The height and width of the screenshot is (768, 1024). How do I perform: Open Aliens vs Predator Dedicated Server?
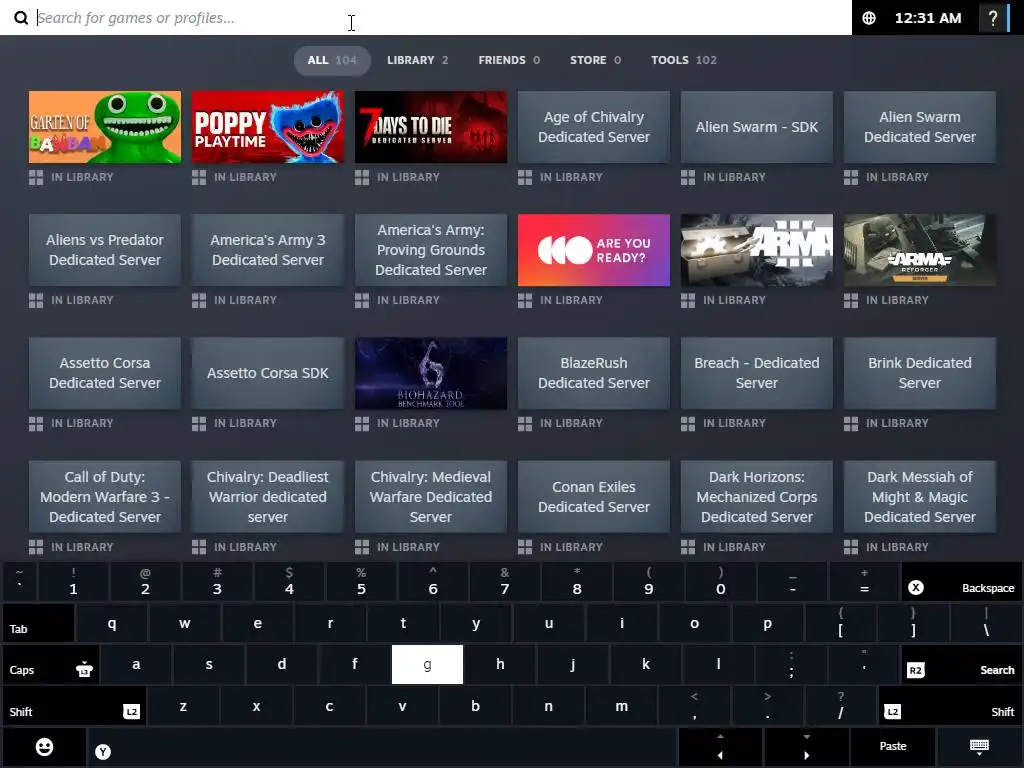point(104,250)
